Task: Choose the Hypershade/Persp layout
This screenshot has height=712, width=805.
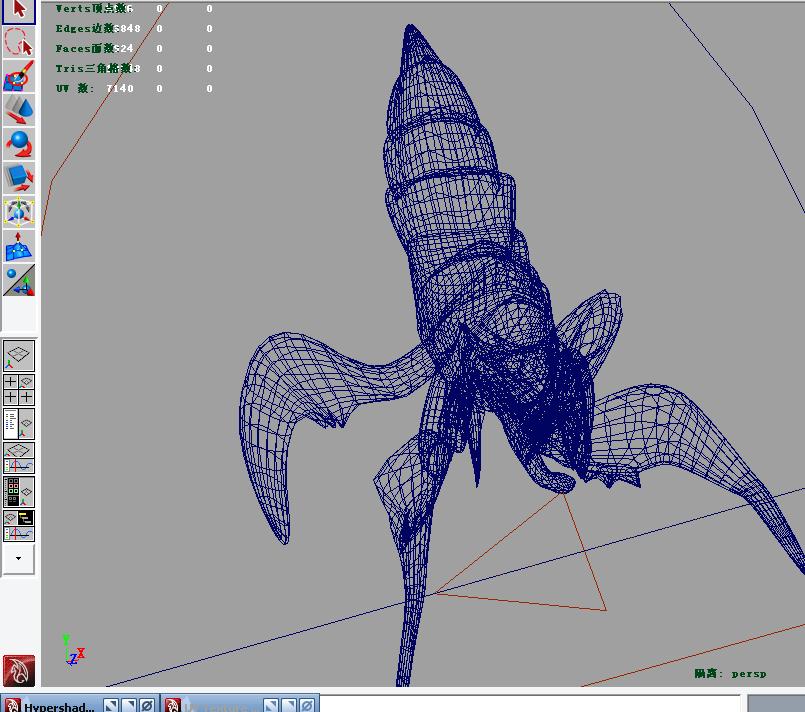Action: pyautogui.click(x=19, y=492)
